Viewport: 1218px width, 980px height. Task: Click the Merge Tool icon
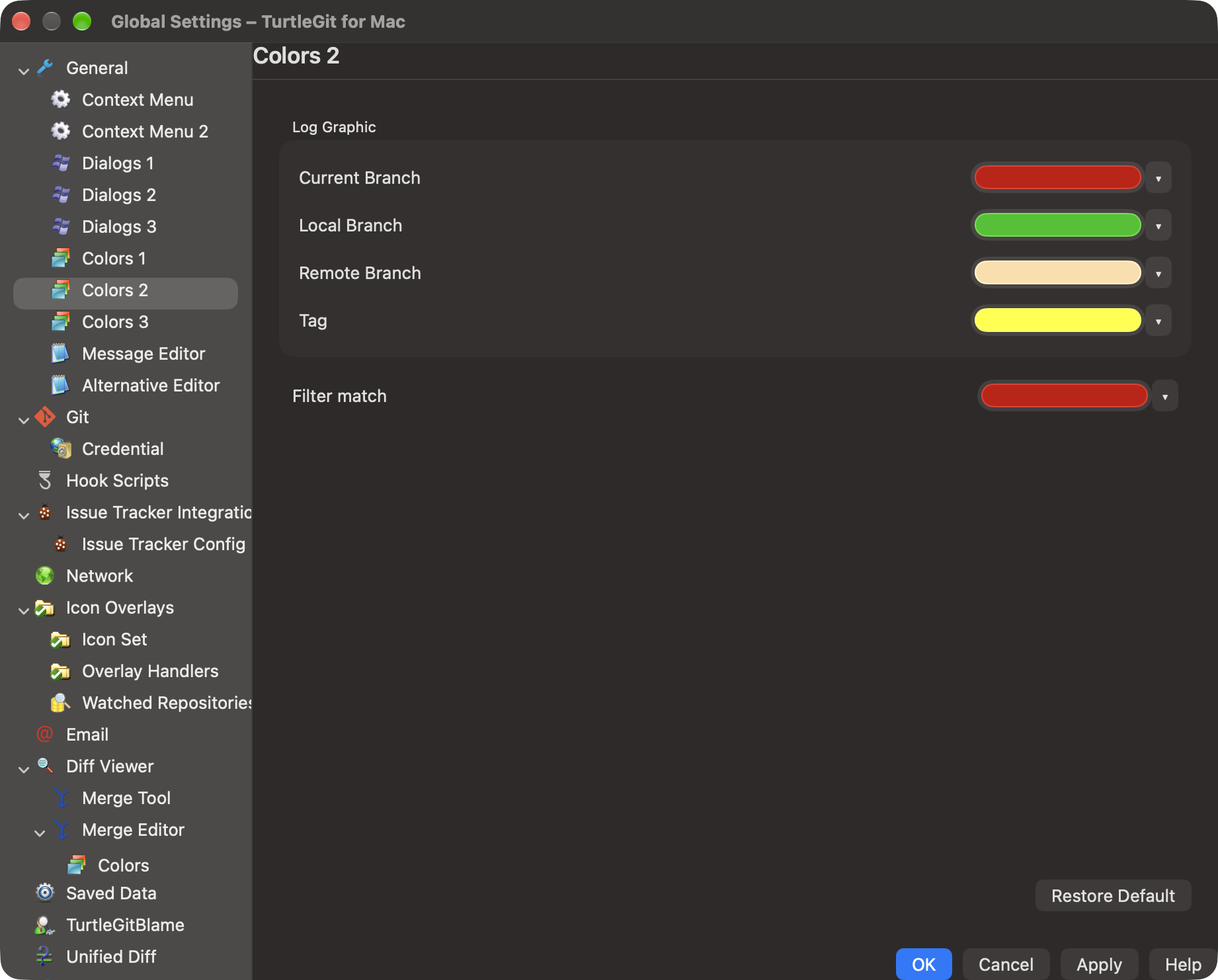[x=61, y=797]
